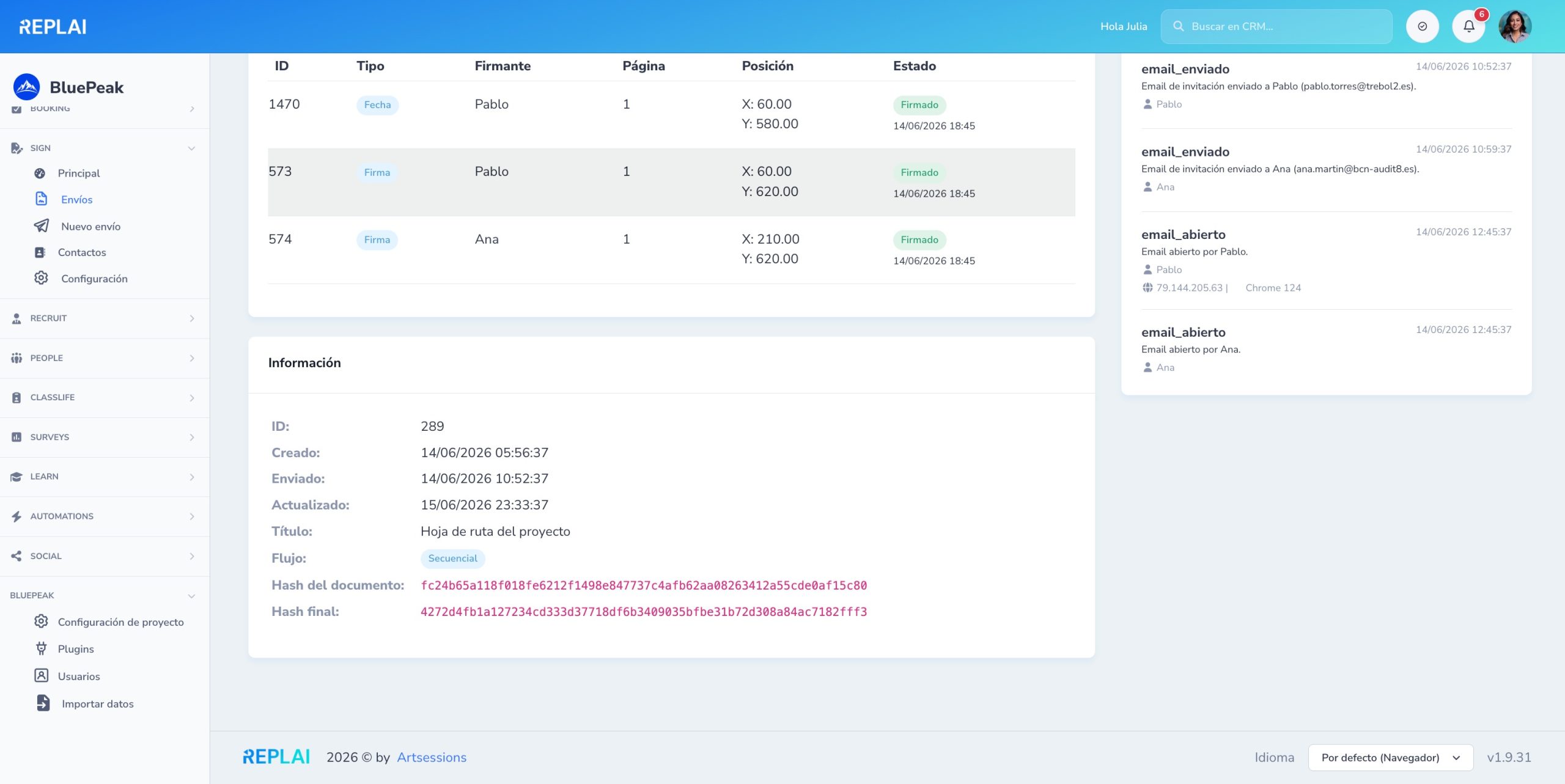1565x784 pixels.
Task: Expand the AUTOMATIONS sidebar section
Action: pos(105,516)
